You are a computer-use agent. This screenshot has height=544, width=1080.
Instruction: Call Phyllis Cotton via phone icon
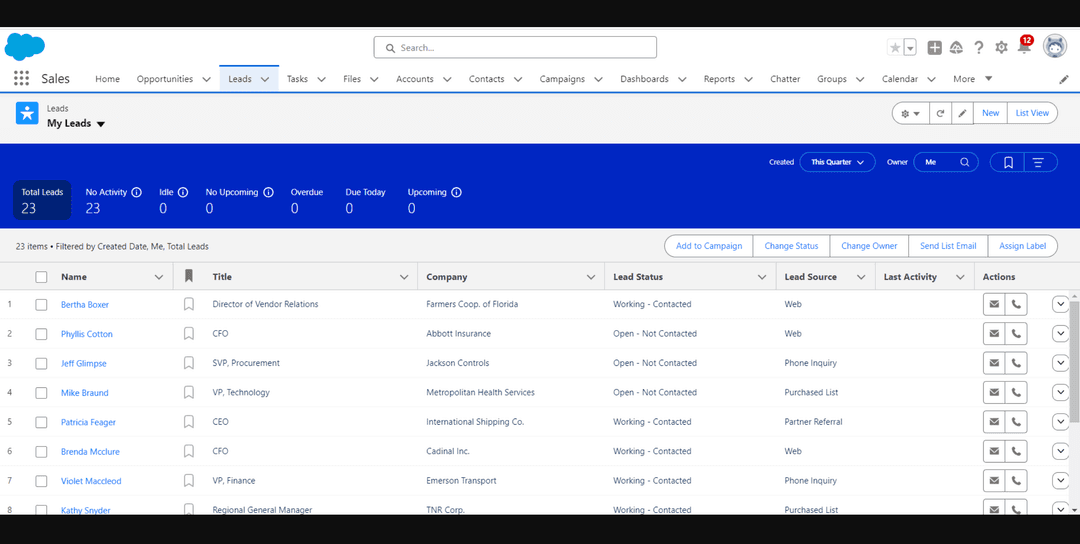pos(1016,334)
